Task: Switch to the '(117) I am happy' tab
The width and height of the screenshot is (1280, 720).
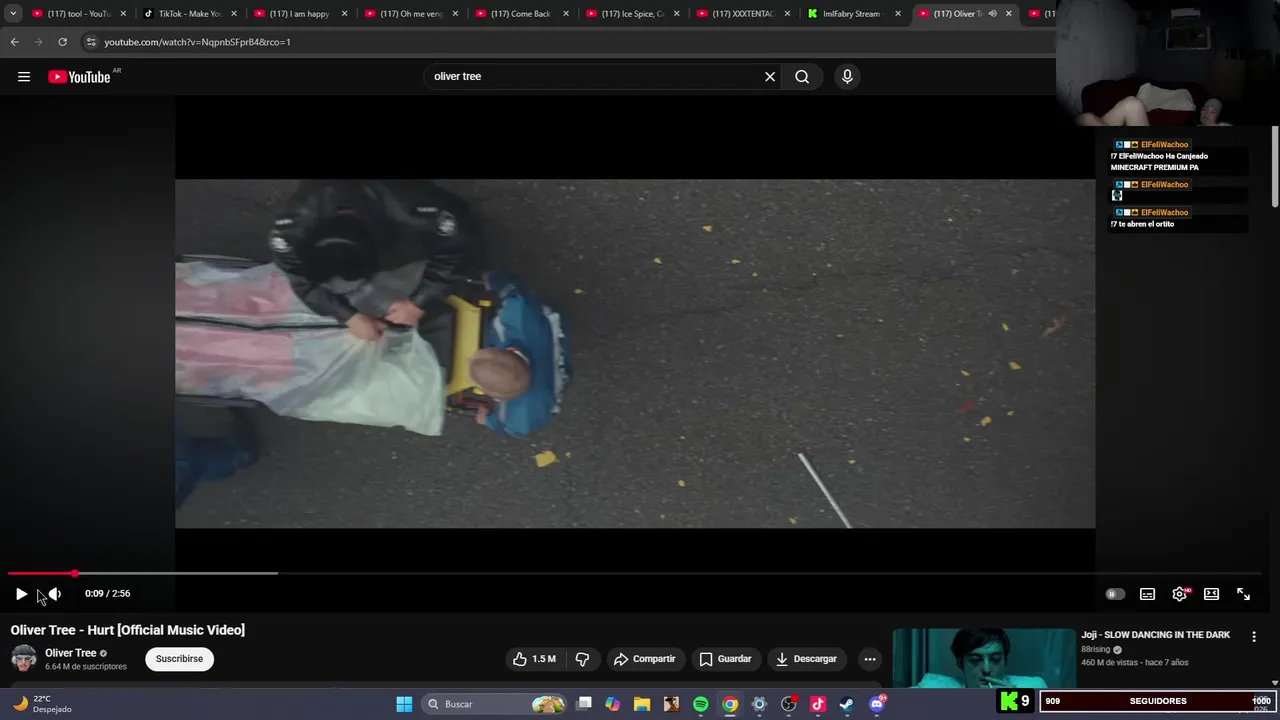Action: click(x=299, y=14)
